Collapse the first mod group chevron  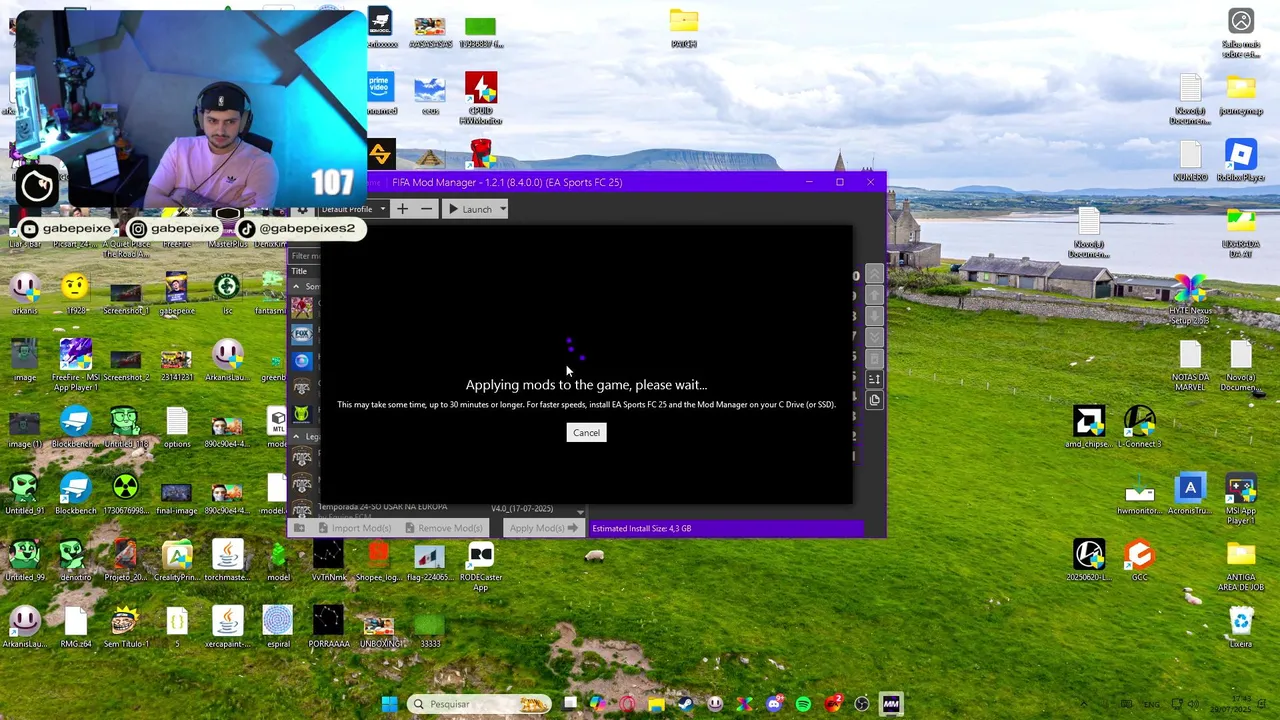(296, 287)
